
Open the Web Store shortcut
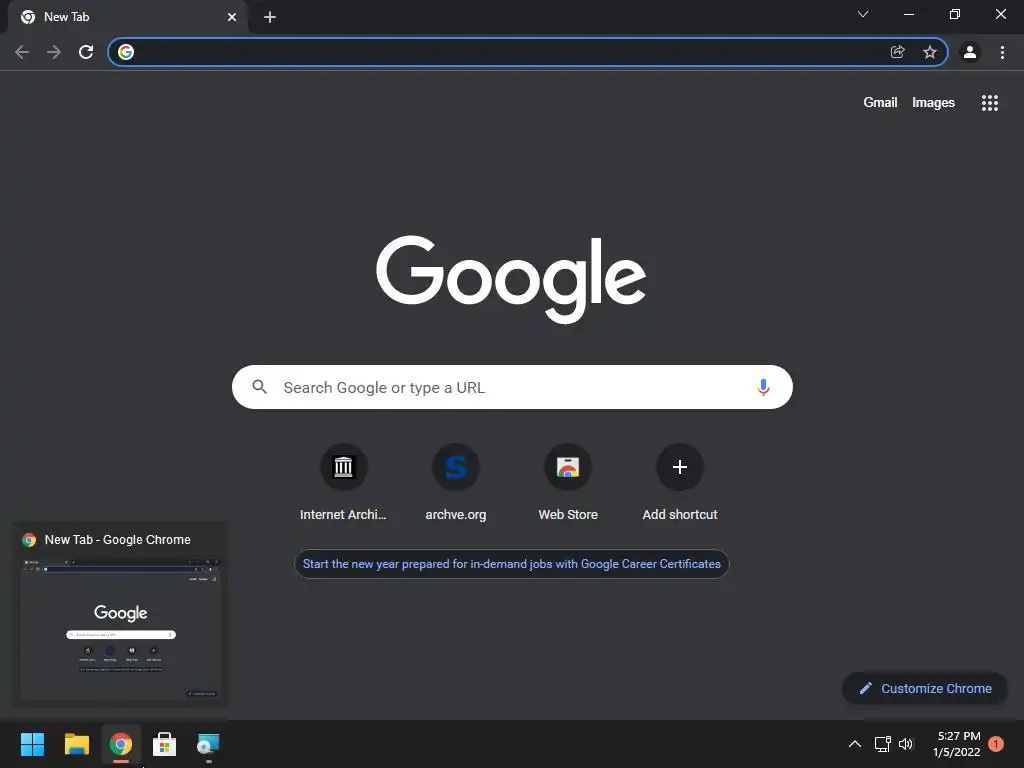point(568,483)
